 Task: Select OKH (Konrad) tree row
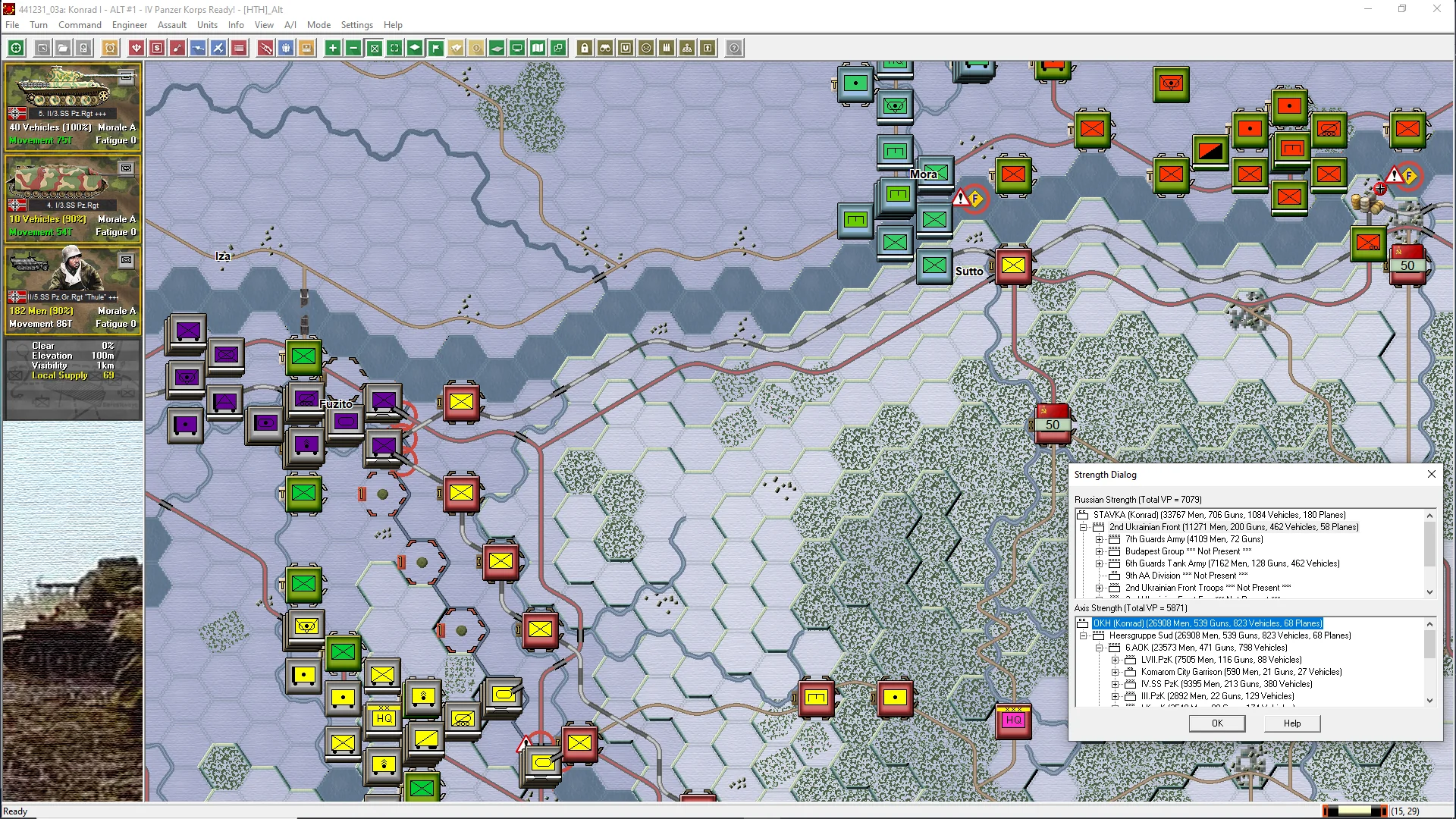click(x=1207, y=623)
